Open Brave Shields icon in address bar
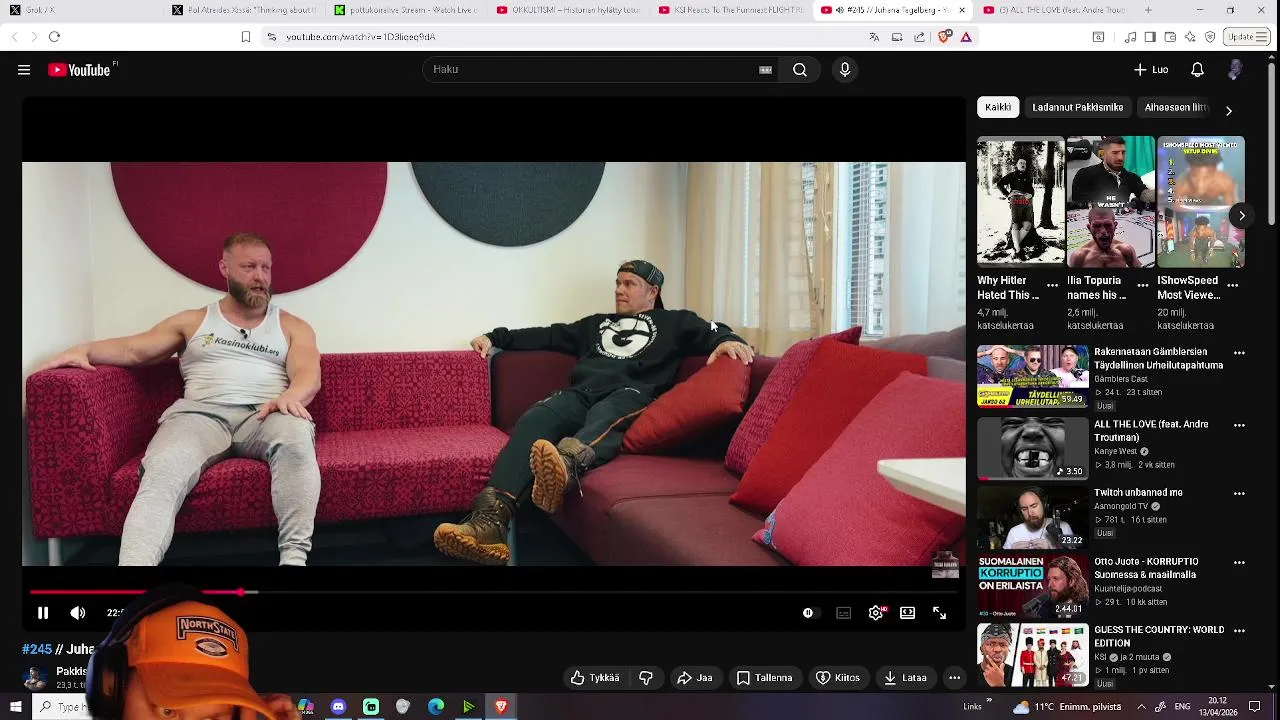Image resolution: width=1280 pixels, height=720 pixels. coord(945,37)
